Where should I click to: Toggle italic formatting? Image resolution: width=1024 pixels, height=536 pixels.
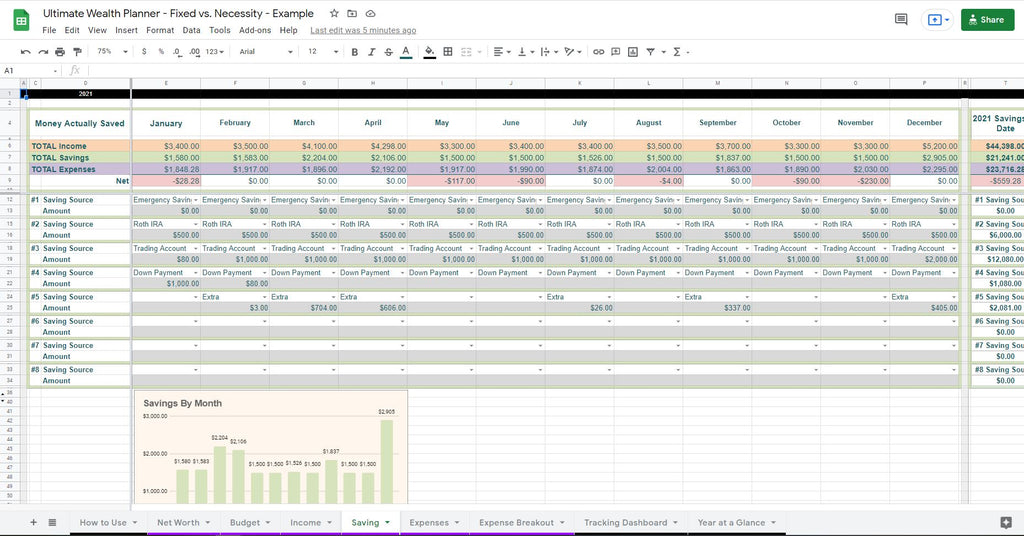tap(372, 52)
